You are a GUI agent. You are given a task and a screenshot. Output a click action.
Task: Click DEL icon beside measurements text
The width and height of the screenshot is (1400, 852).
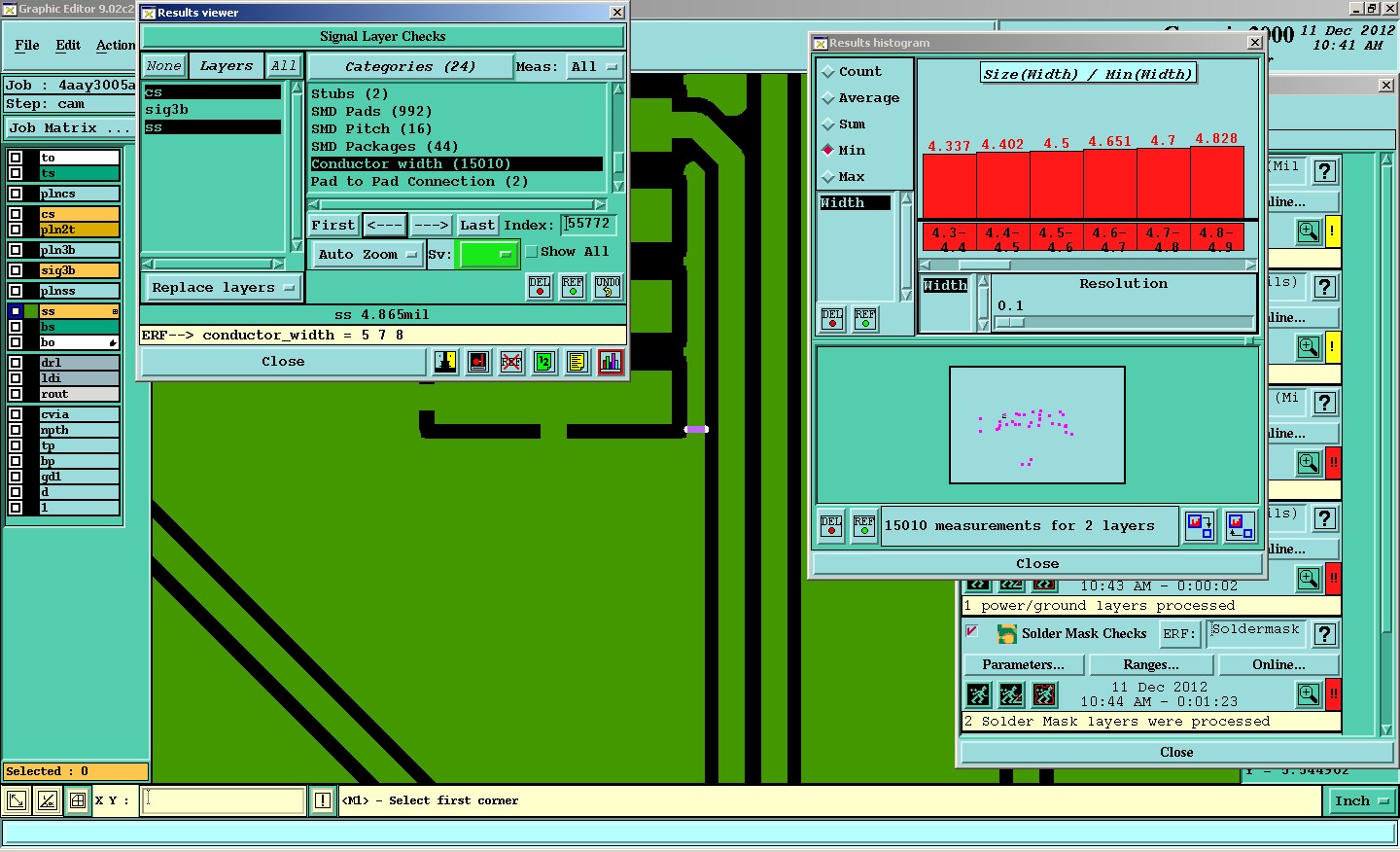tap(831, 526)
